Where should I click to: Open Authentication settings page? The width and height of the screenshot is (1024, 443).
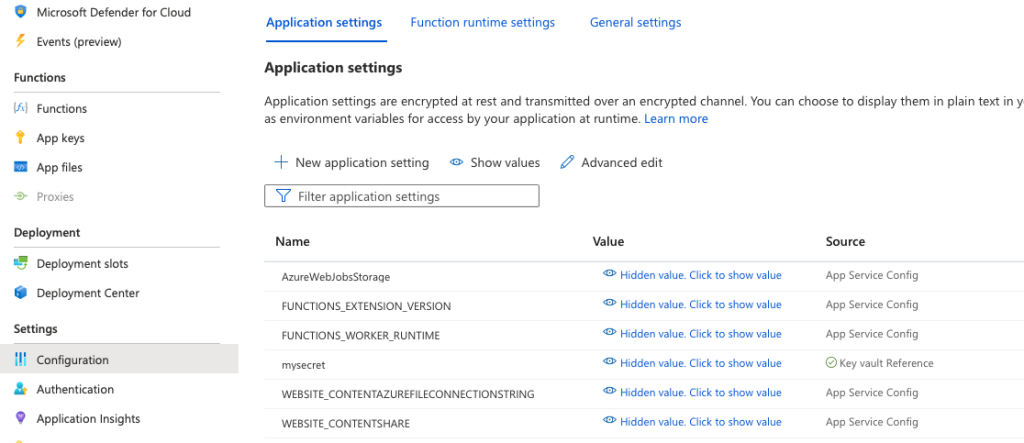[75, 389]
